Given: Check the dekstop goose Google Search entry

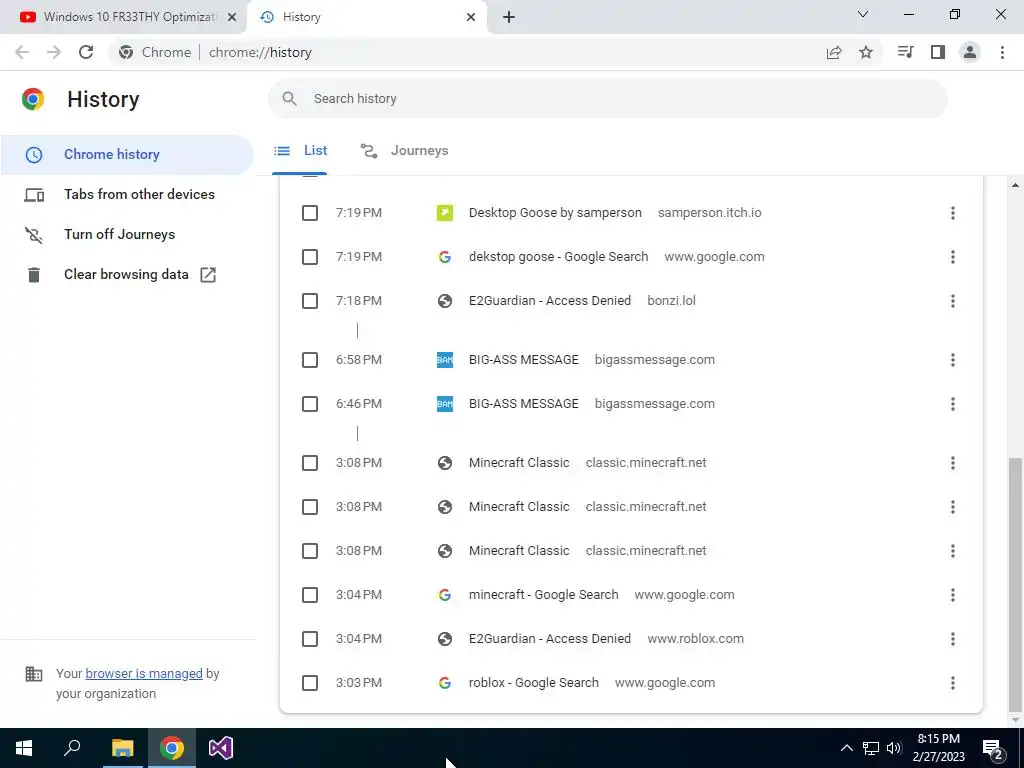Looking at the screenshot, I should (310, 257).
